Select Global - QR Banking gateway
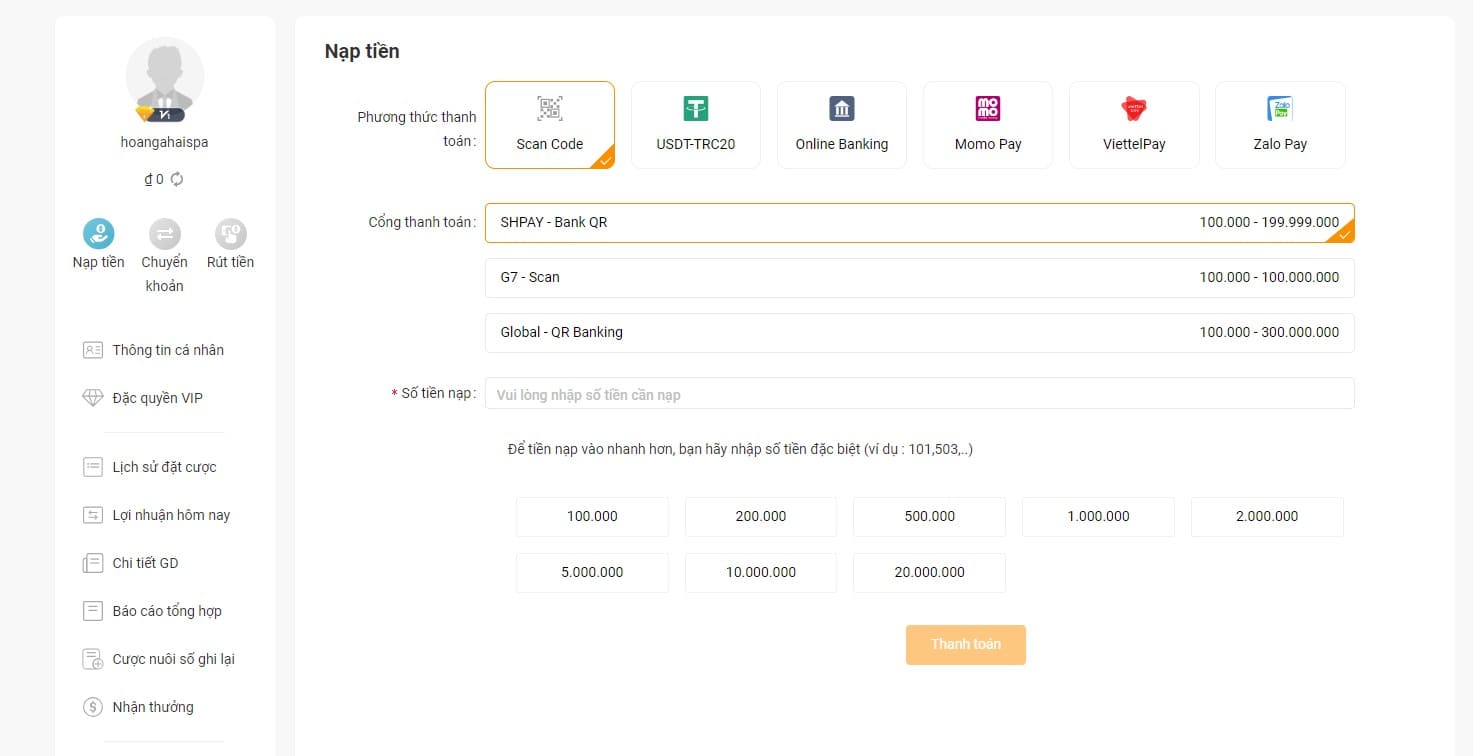Viewport: 1473px width, 756px height. point(920,333)
